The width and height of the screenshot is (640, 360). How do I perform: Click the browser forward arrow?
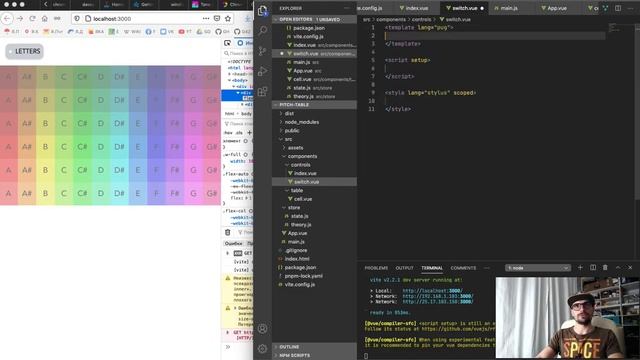pyautogui.click(x=20, y=18)
